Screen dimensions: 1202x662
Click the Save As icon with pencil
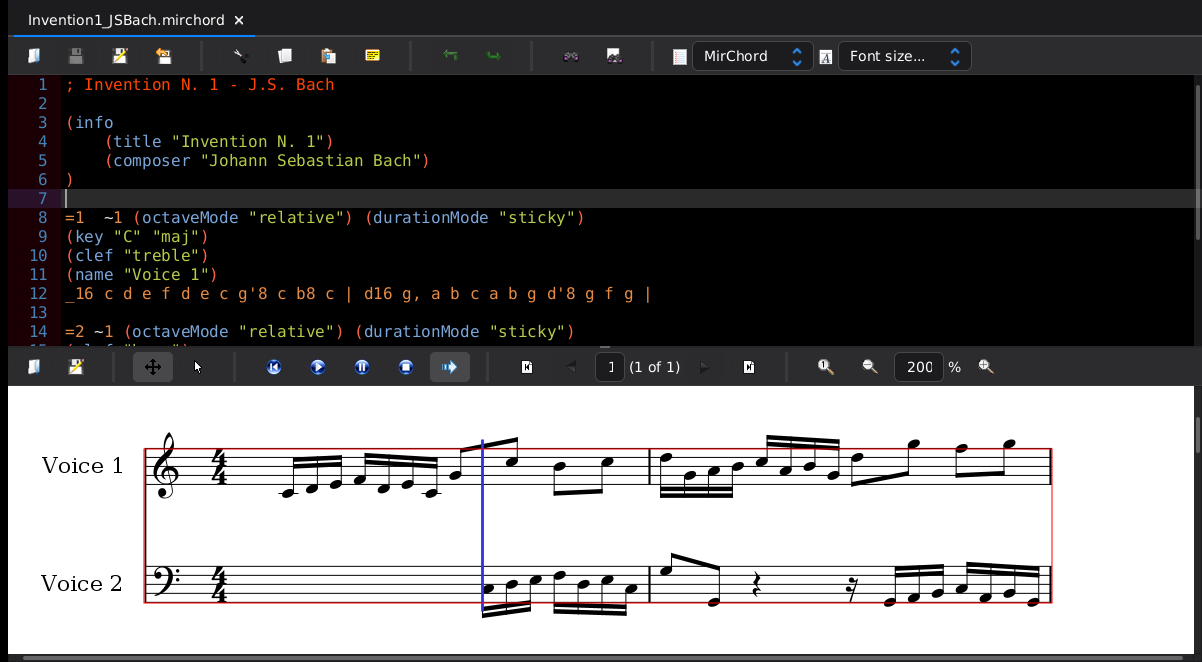(x=120, y=56)
